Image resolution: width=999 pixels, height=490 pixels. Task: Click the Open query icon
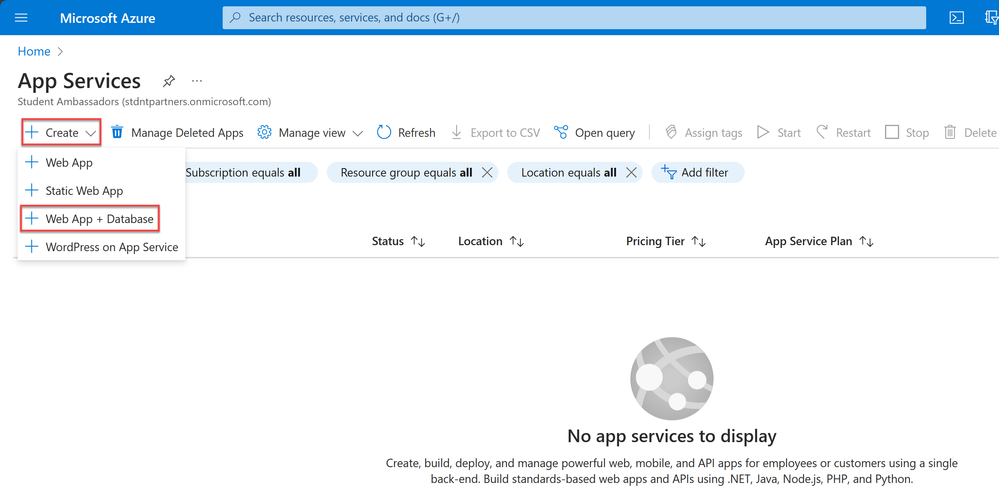pyautogui.click(x=561, y=133)
